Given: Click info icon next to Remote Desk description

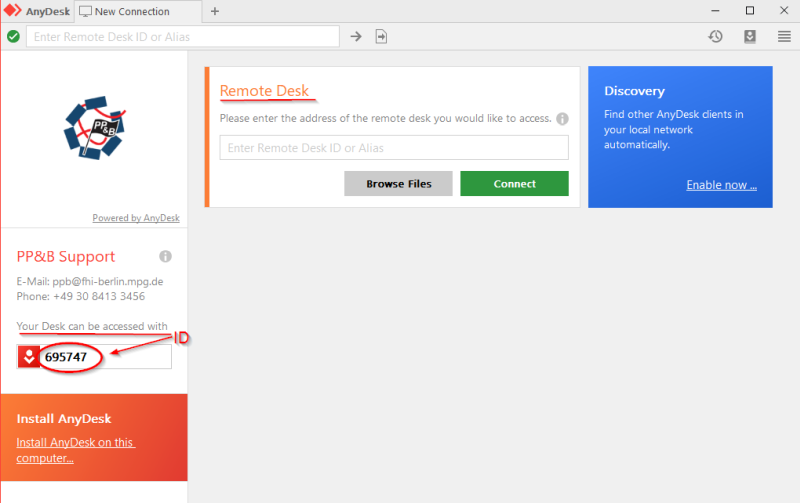Looking at the screenshot, I should (562, 119).
